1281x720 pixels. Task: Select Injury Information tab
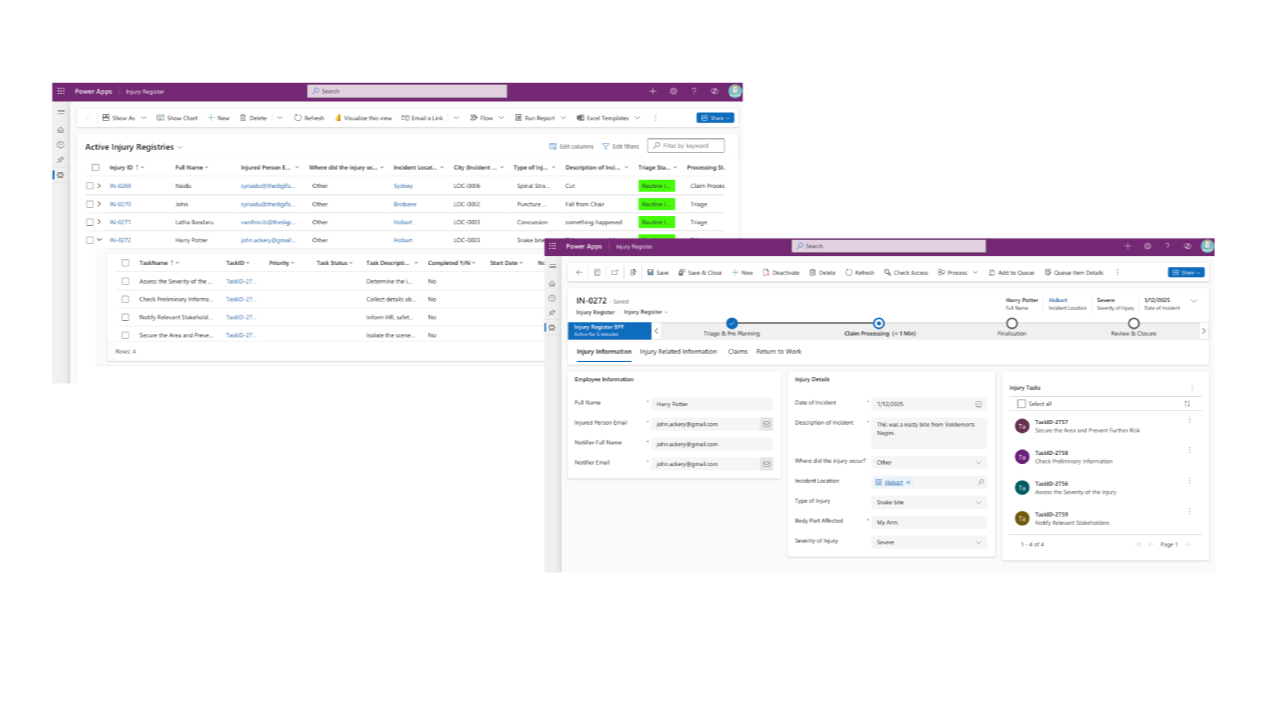(604, 352)
